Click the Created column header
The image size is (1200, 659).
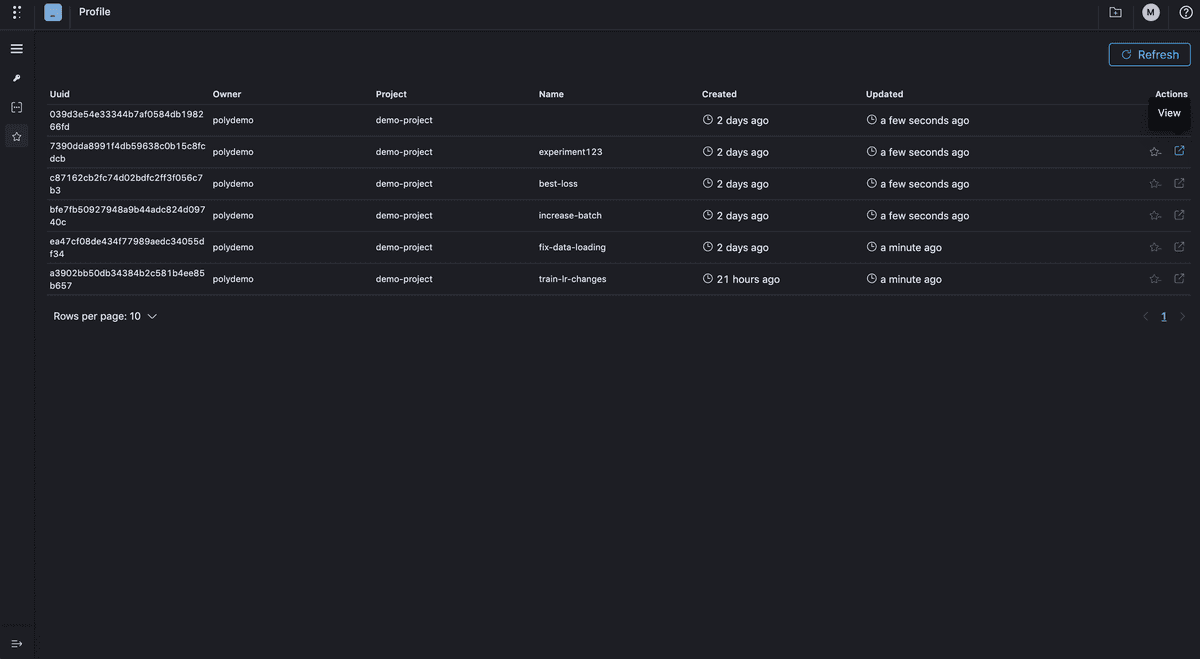click(719, 94)
